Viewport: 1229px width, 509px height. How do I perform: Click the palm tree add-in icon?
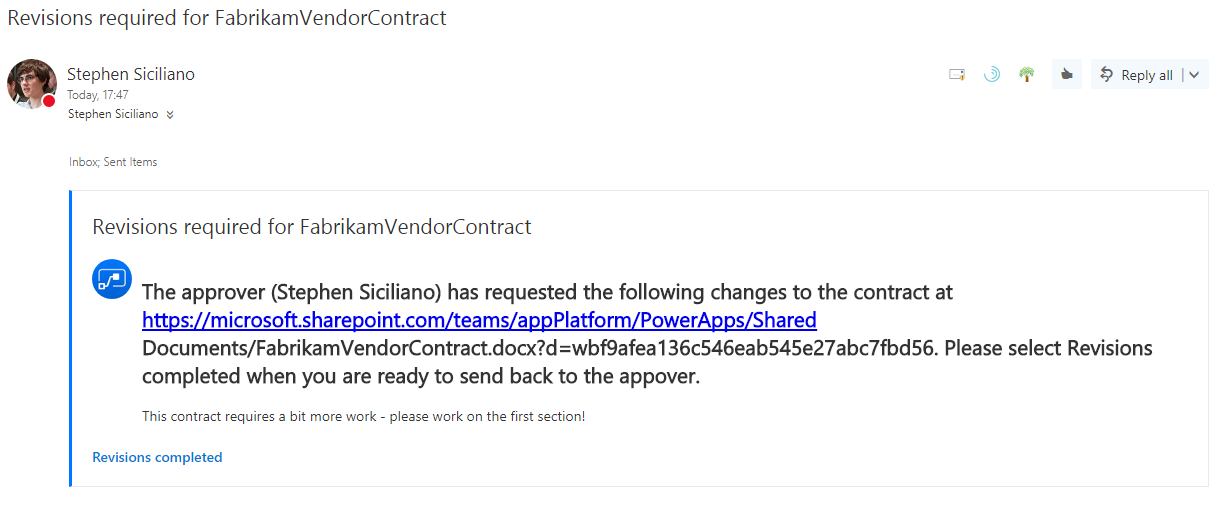[x=1026, y=75]
